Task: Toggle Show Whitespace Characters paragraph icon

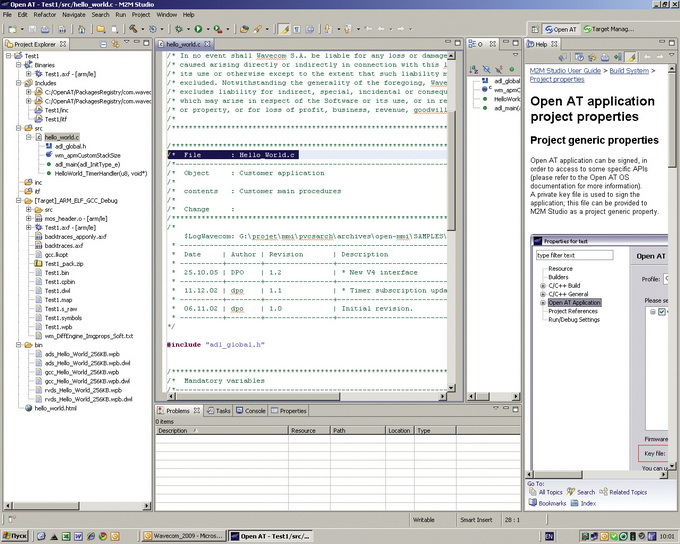Action: [297, 29]
